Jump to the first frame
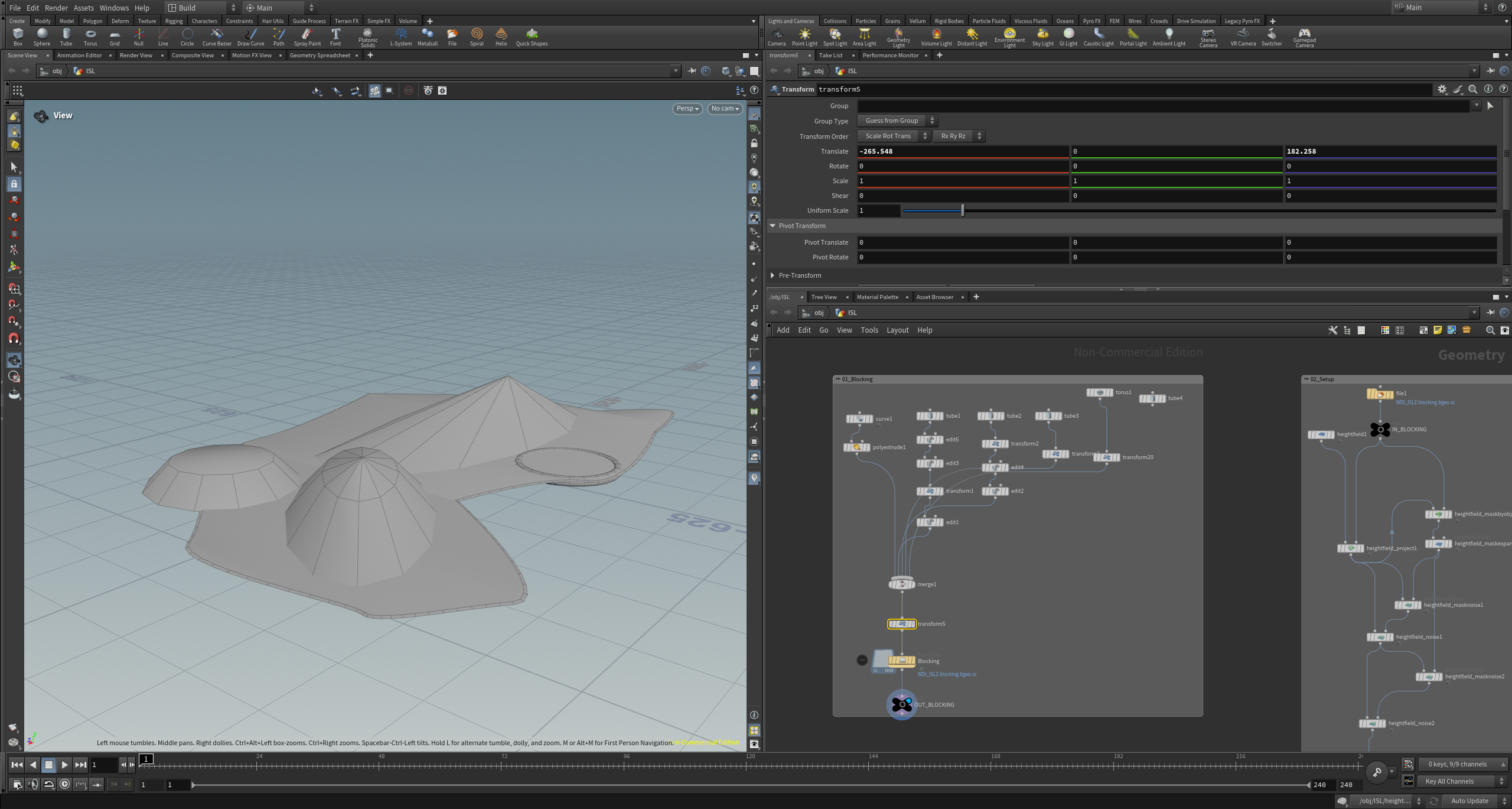This screenshot has height=809, width=1512. [x=17, y=765]
